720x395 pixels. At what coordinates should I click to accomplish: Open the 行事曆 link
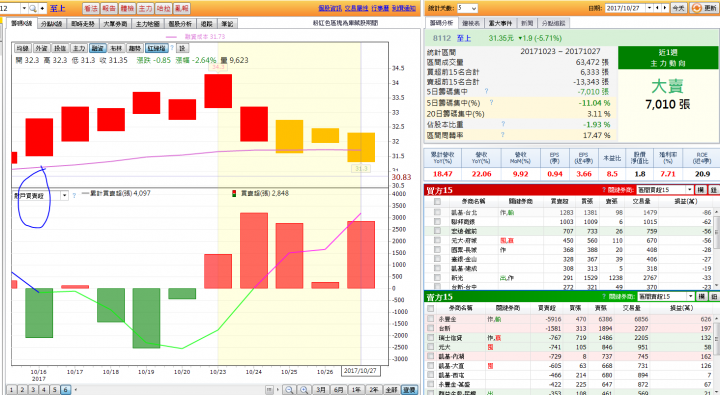pos(380,8)
